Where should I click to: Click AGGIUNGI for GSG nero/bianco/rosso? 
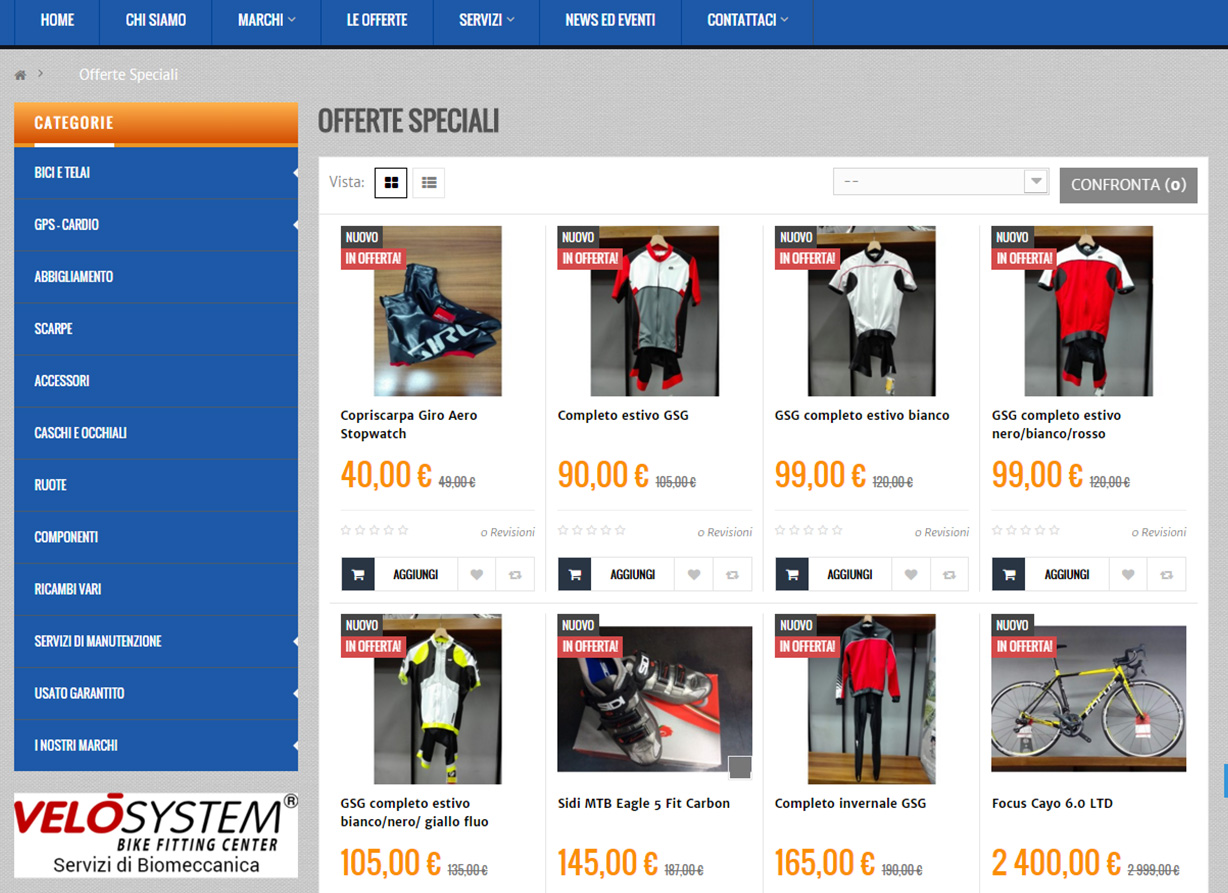(x=1067, y=574)
